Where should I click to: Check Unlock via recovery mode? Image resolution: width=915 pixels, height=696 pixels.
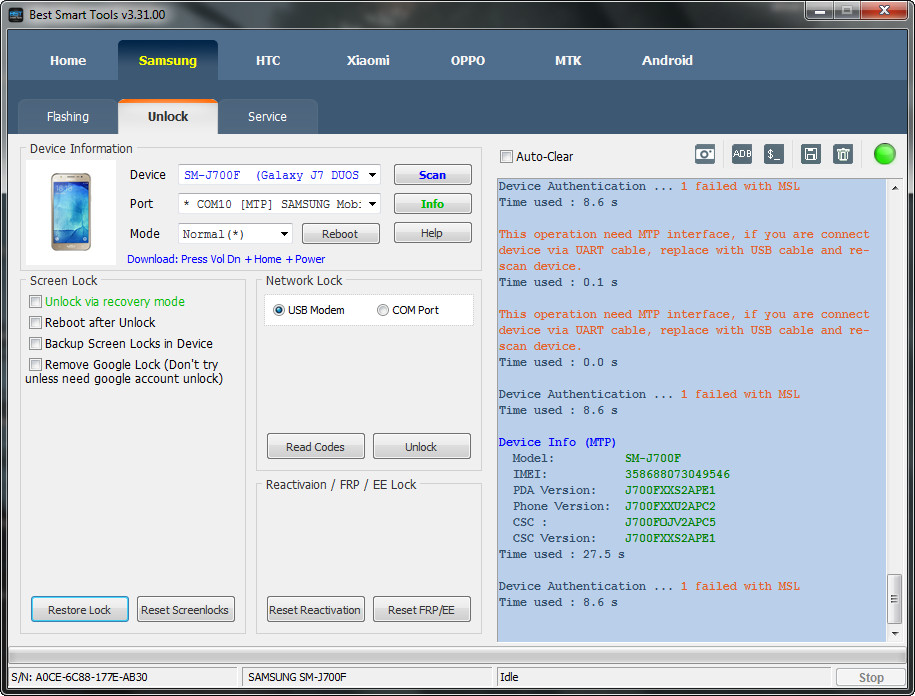point(36,301)
